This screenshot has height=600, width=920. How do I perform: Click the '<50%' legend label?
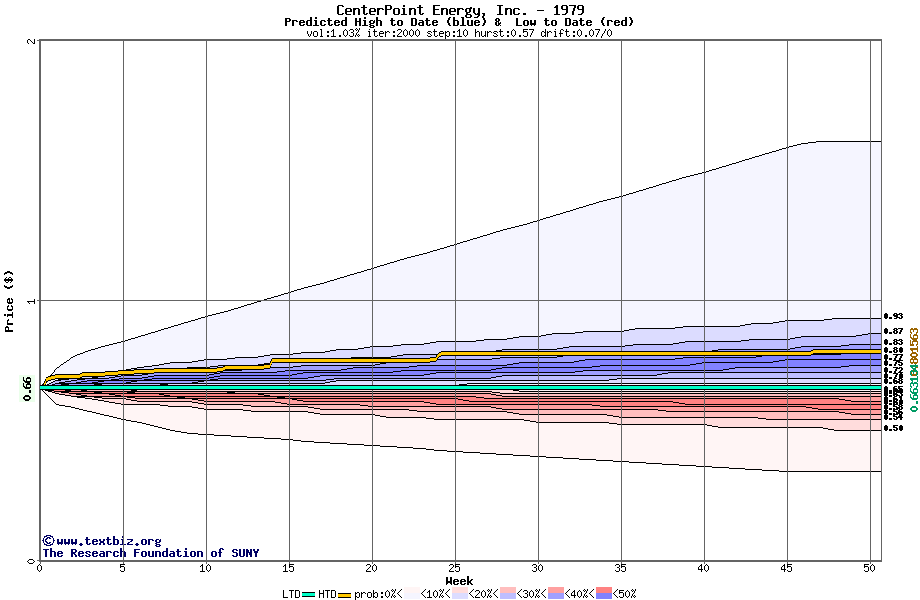click(x=624, y=594)
